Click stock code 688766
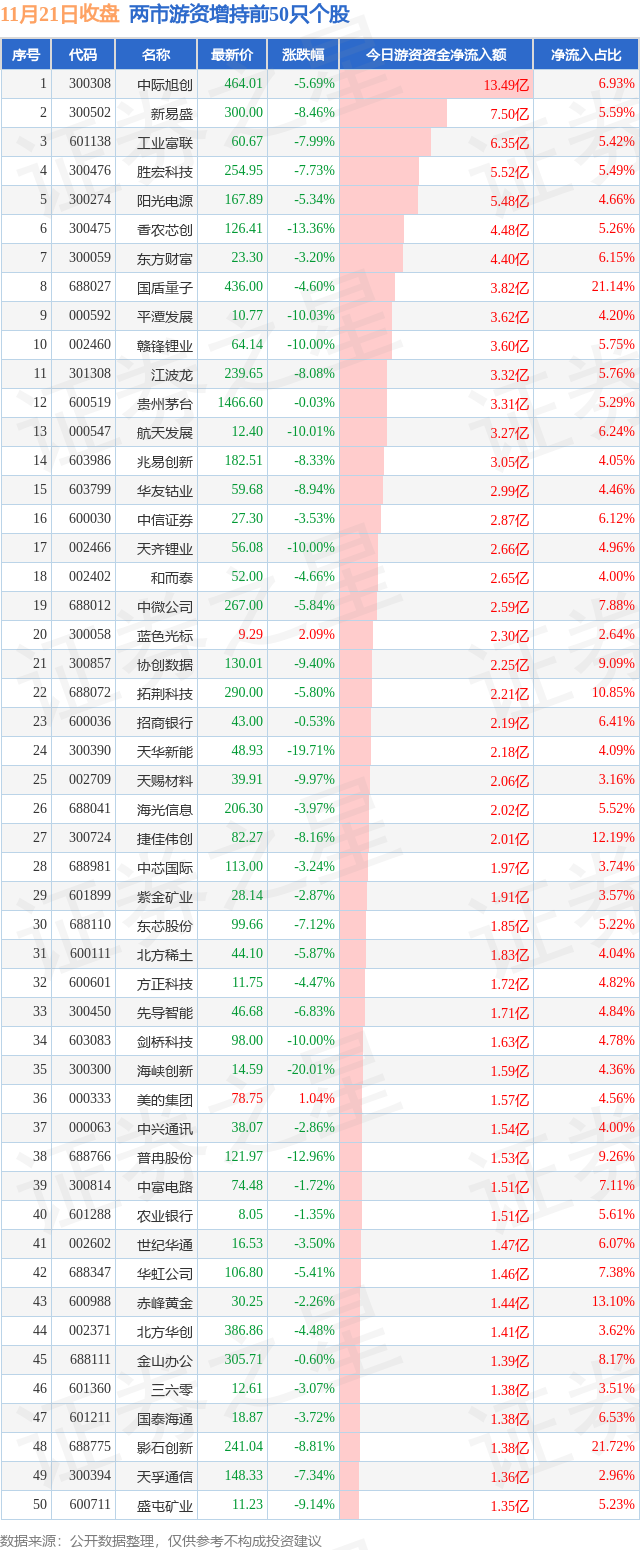 [89, 1157]
